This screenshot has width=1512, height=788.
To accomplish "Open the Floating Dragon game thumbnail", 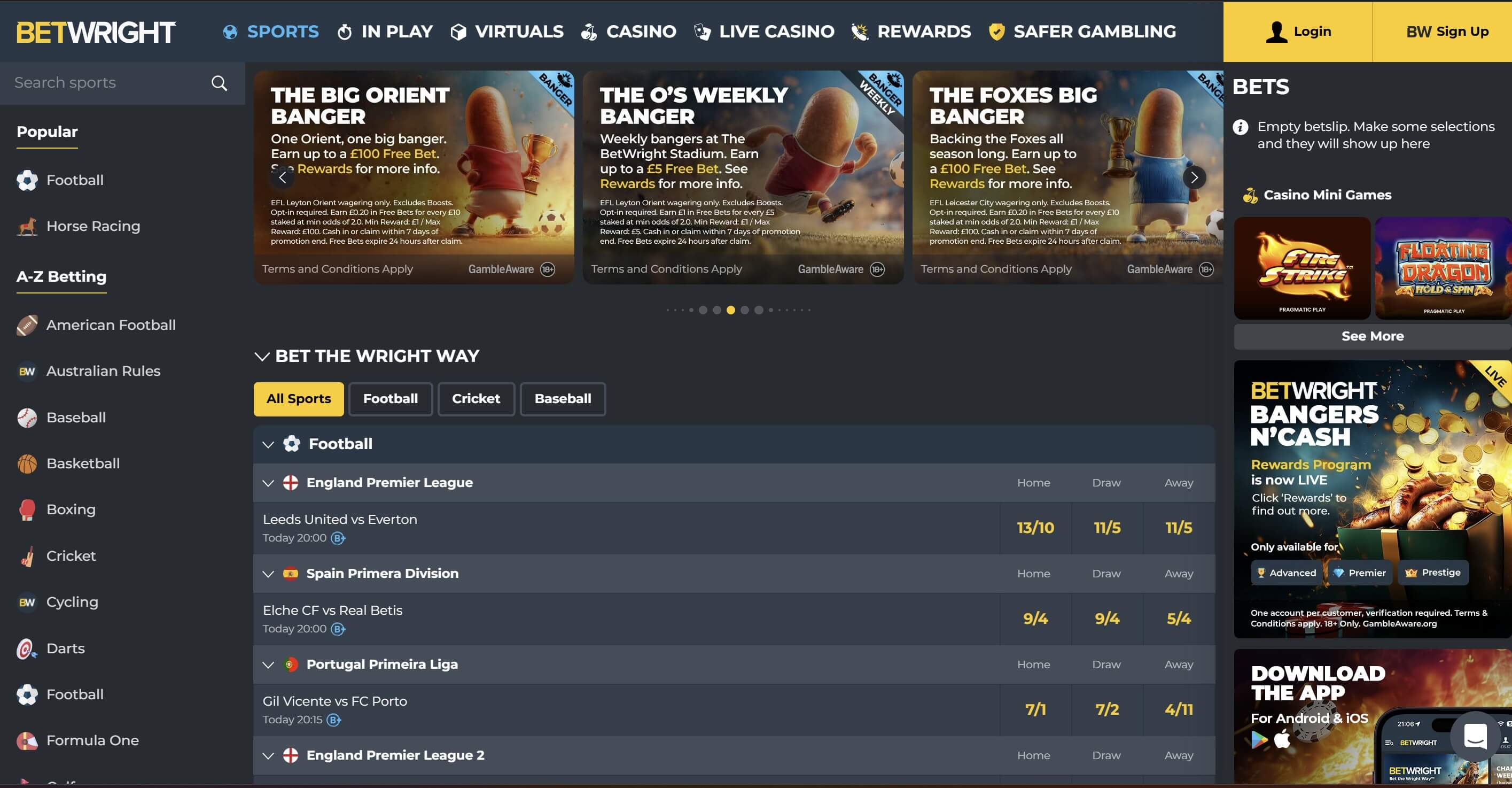I will [1443, 268].
